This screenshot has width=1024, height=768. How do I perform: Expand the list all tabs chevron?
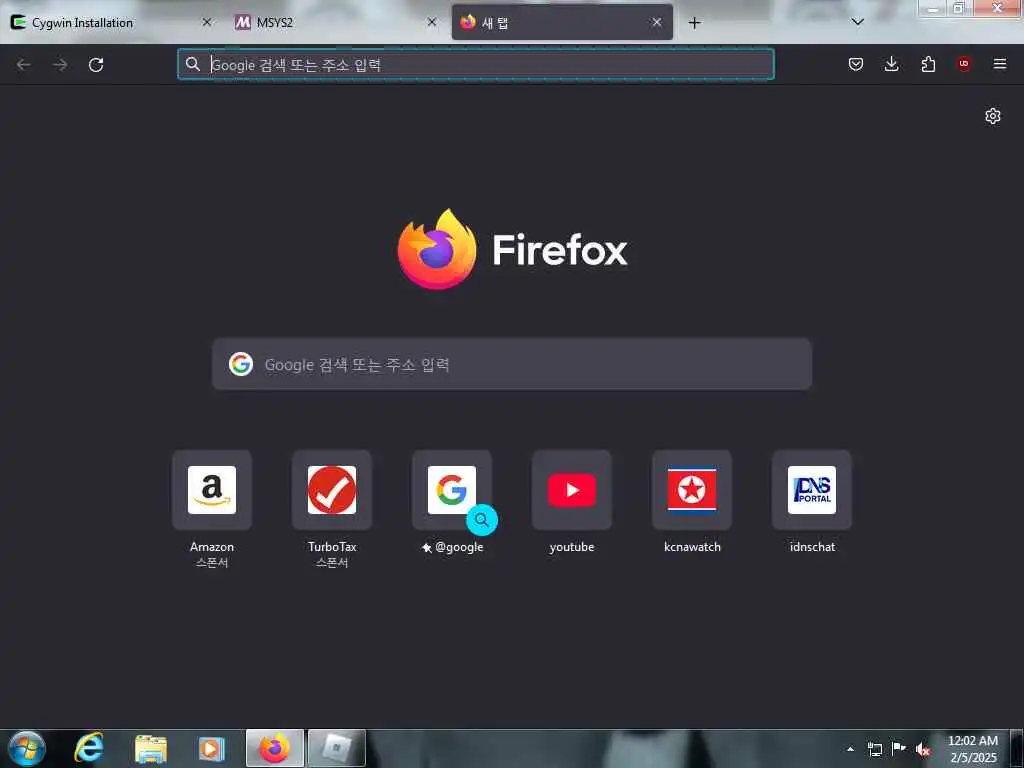(858, 22)
